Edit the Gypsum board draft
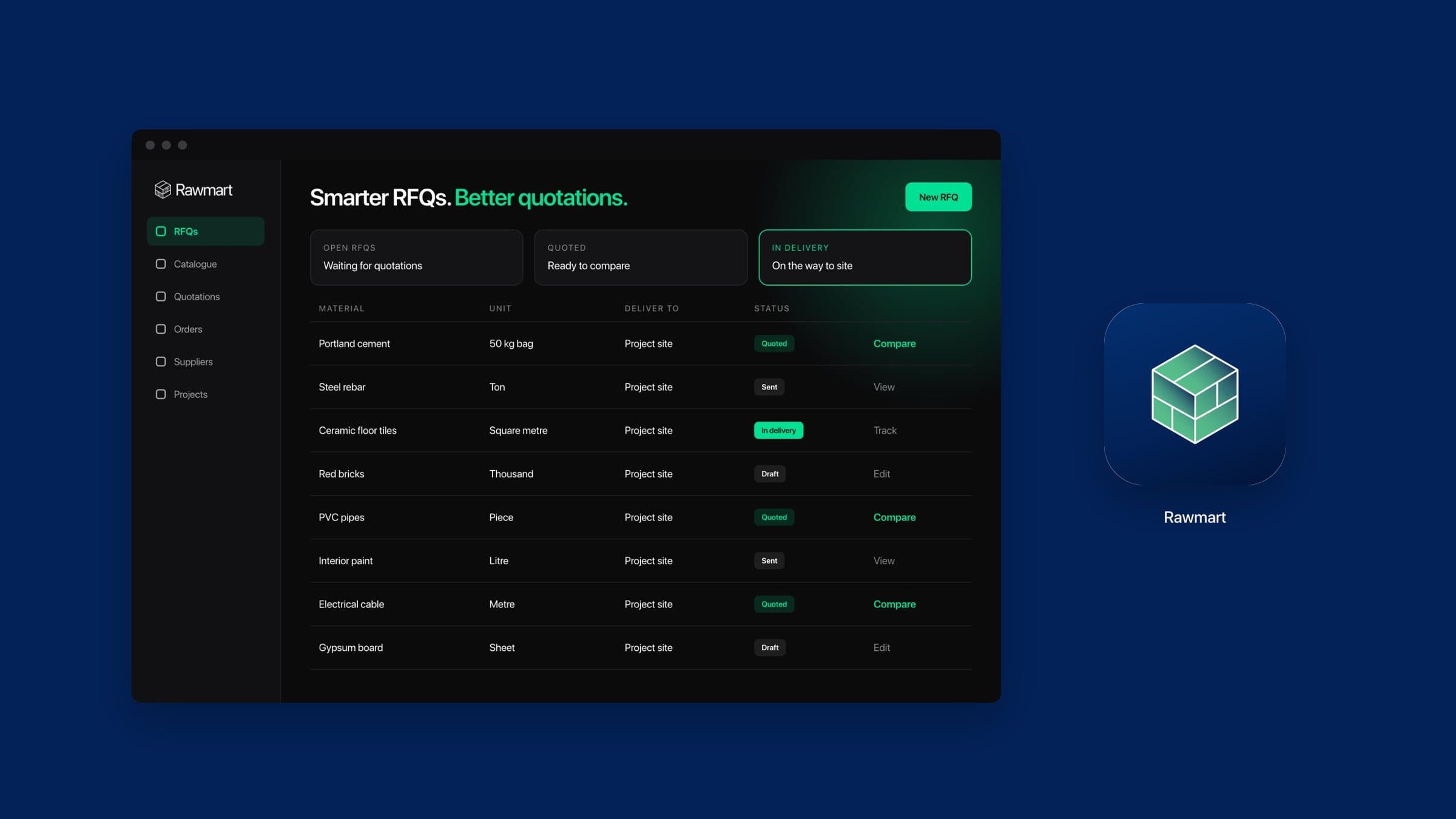This screenshot has width=1456, height=819. [x=881, y=648]
